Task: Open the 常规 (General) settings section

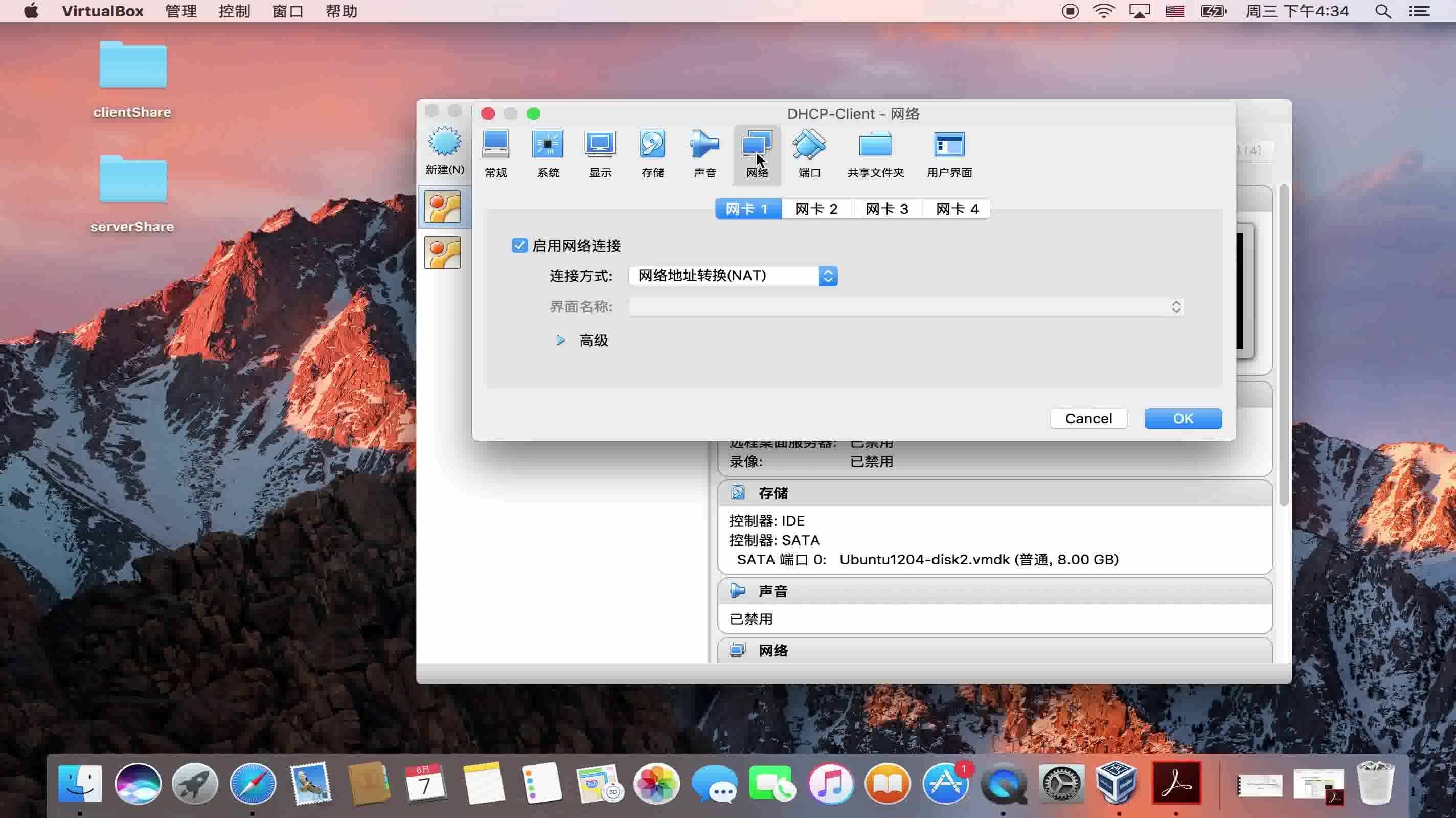Action: (x=496, y=154)
